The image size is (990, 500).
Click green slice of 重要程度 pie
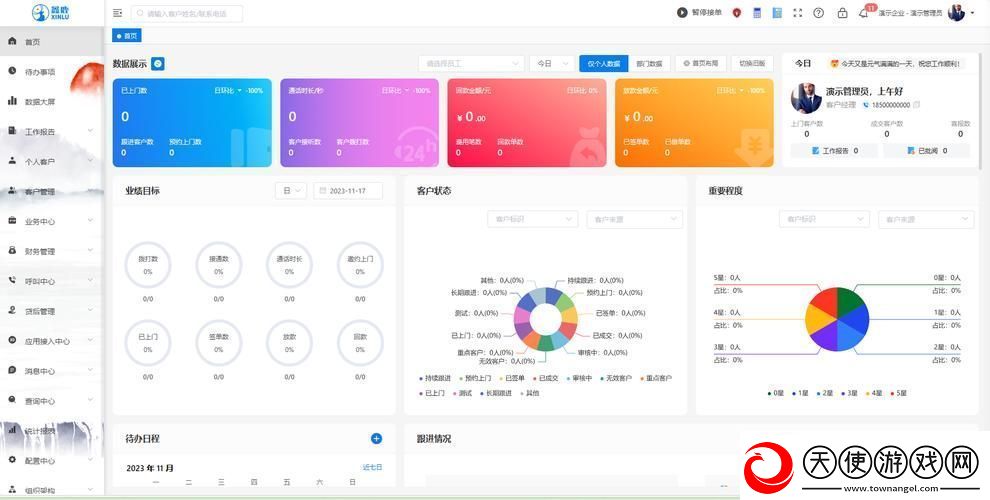[x=851, y=301]
